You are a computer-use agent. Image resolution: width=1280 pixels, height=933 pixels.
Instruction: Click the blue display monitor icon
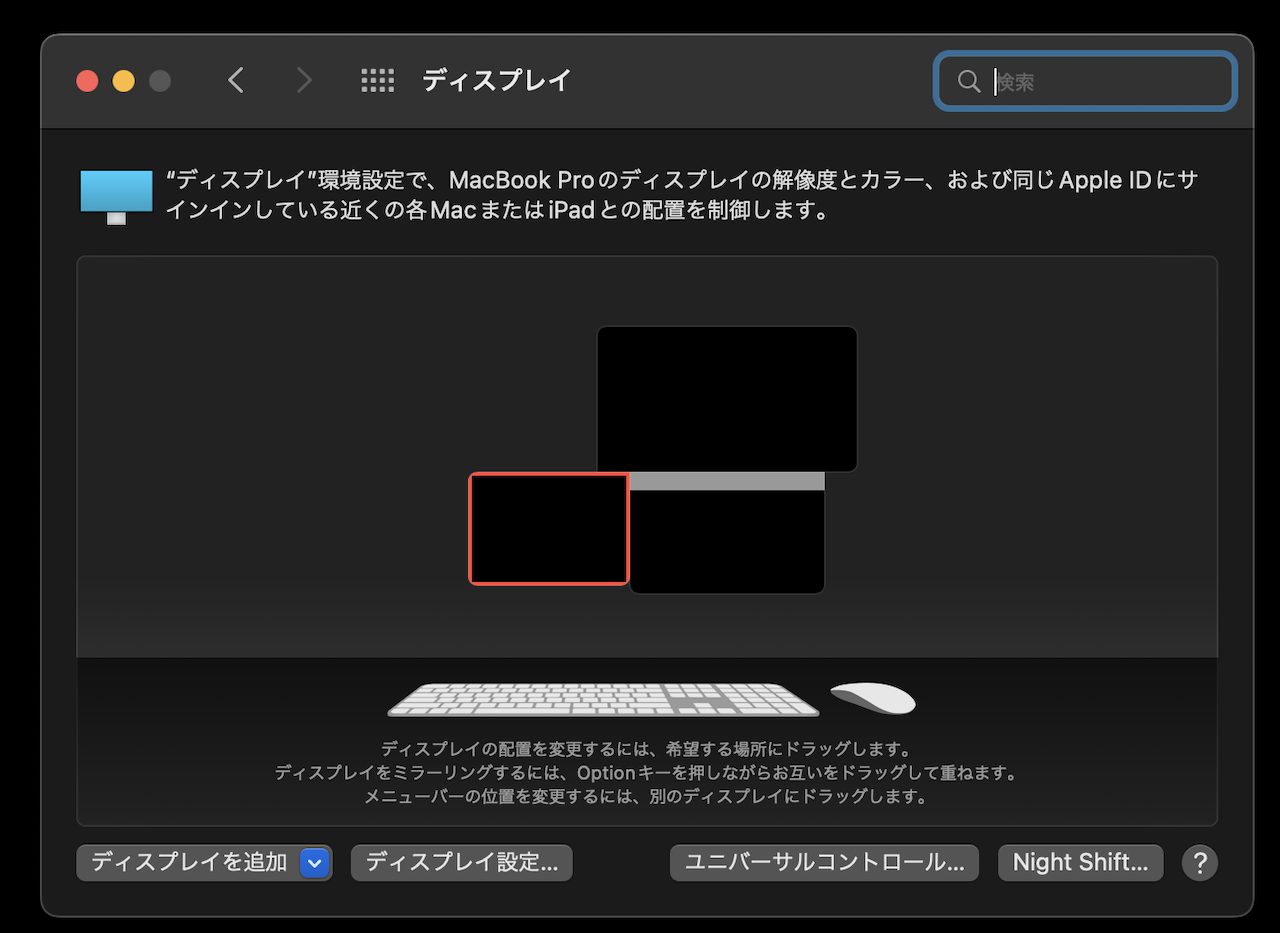[117, 196]
